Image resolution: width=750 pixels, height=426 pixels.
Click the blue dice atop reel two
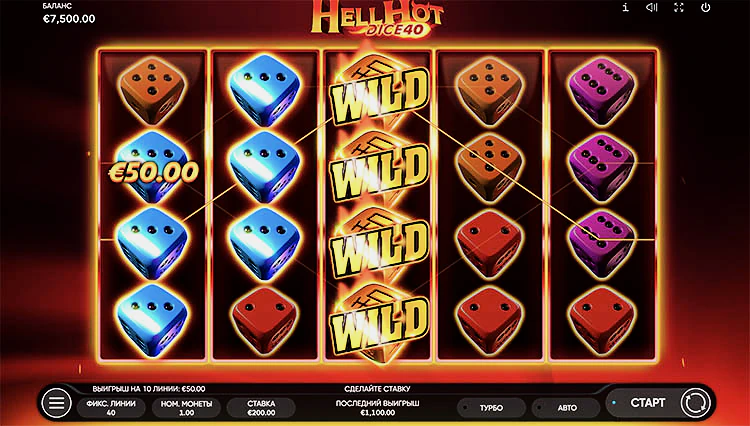[265, 91]
